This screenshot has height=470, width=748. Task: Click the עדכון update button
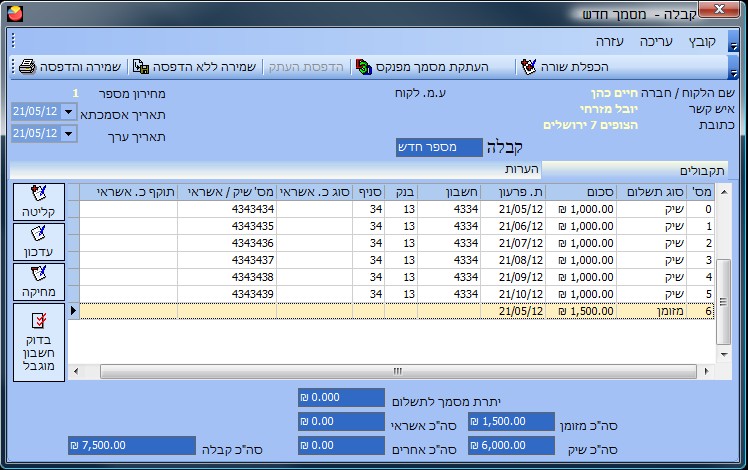click(x=39, y=242)
